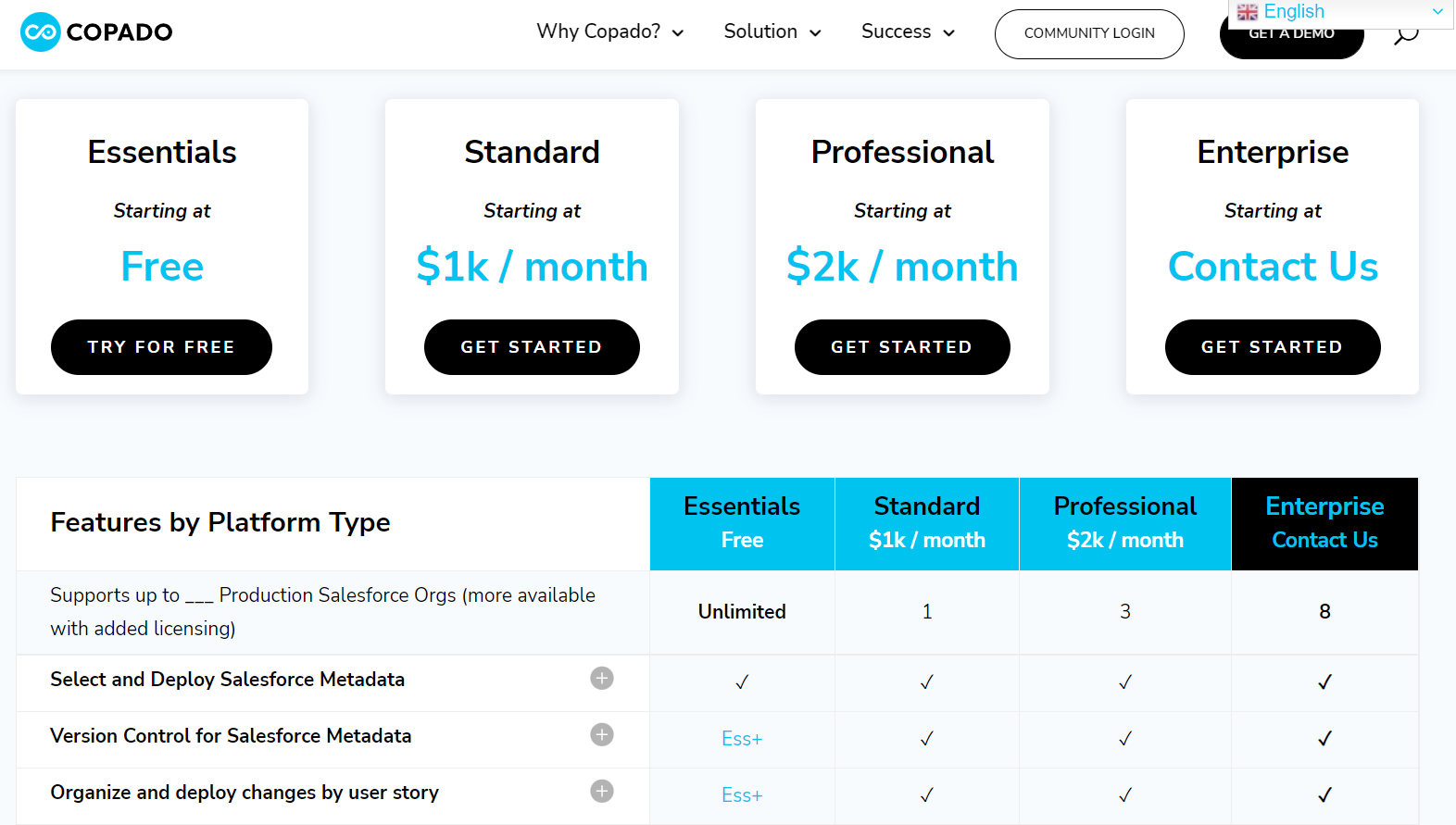The image size is (1456, 825).
Task: Select the Enterprise column header in table
Action: [1324, 523]
